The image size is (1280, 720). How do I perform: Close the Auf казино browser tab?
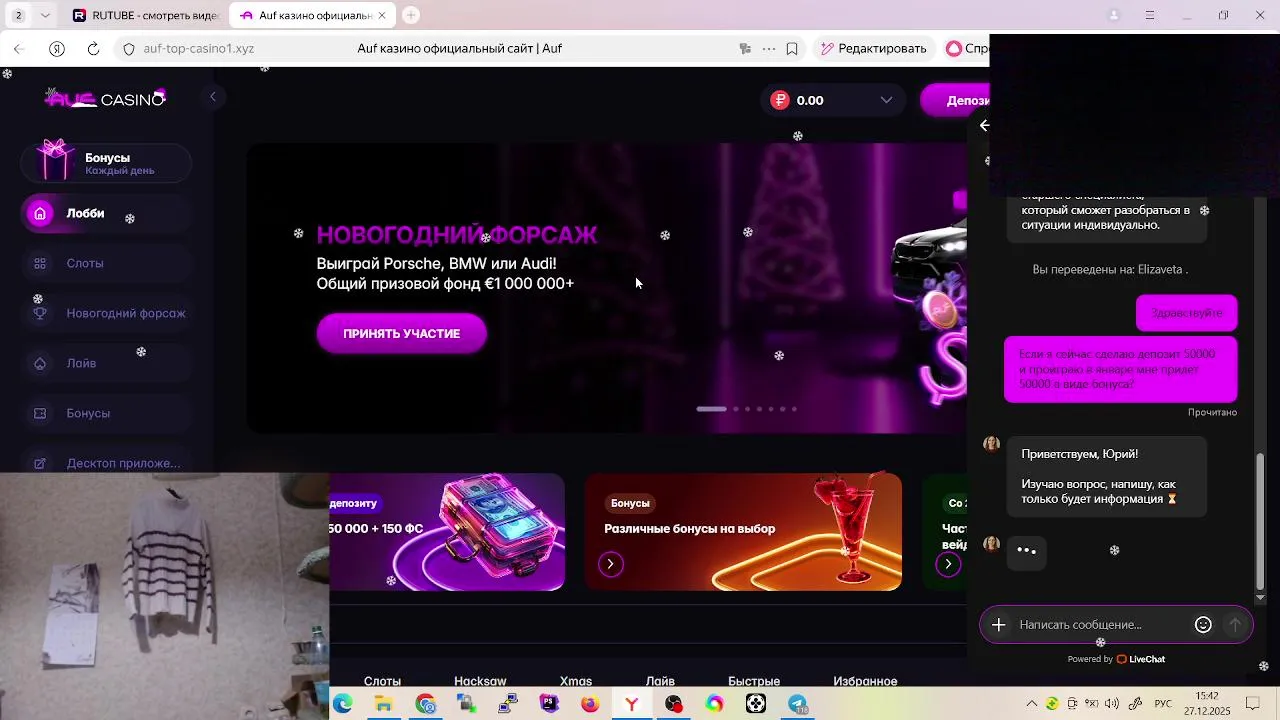(382, 15)
